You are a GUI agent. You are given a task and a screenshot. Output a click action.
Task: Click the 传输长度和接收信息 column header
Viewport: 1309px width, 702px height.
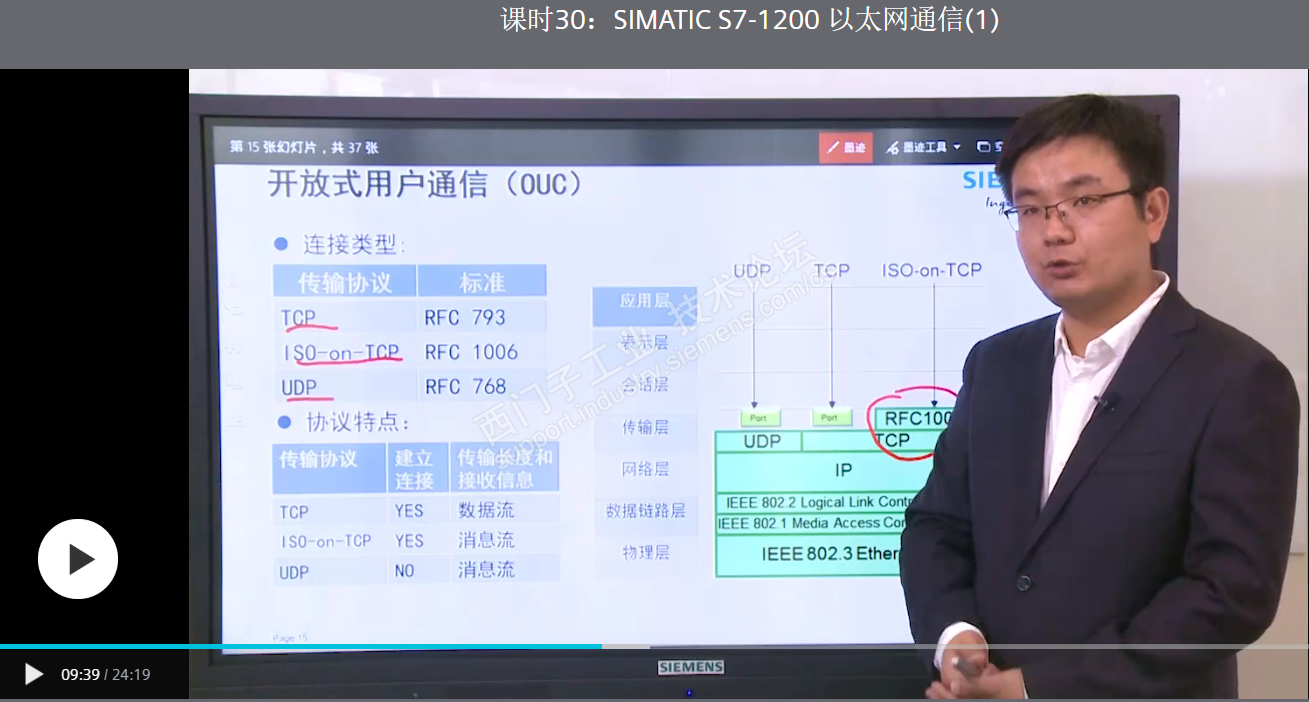click(505, 469)
